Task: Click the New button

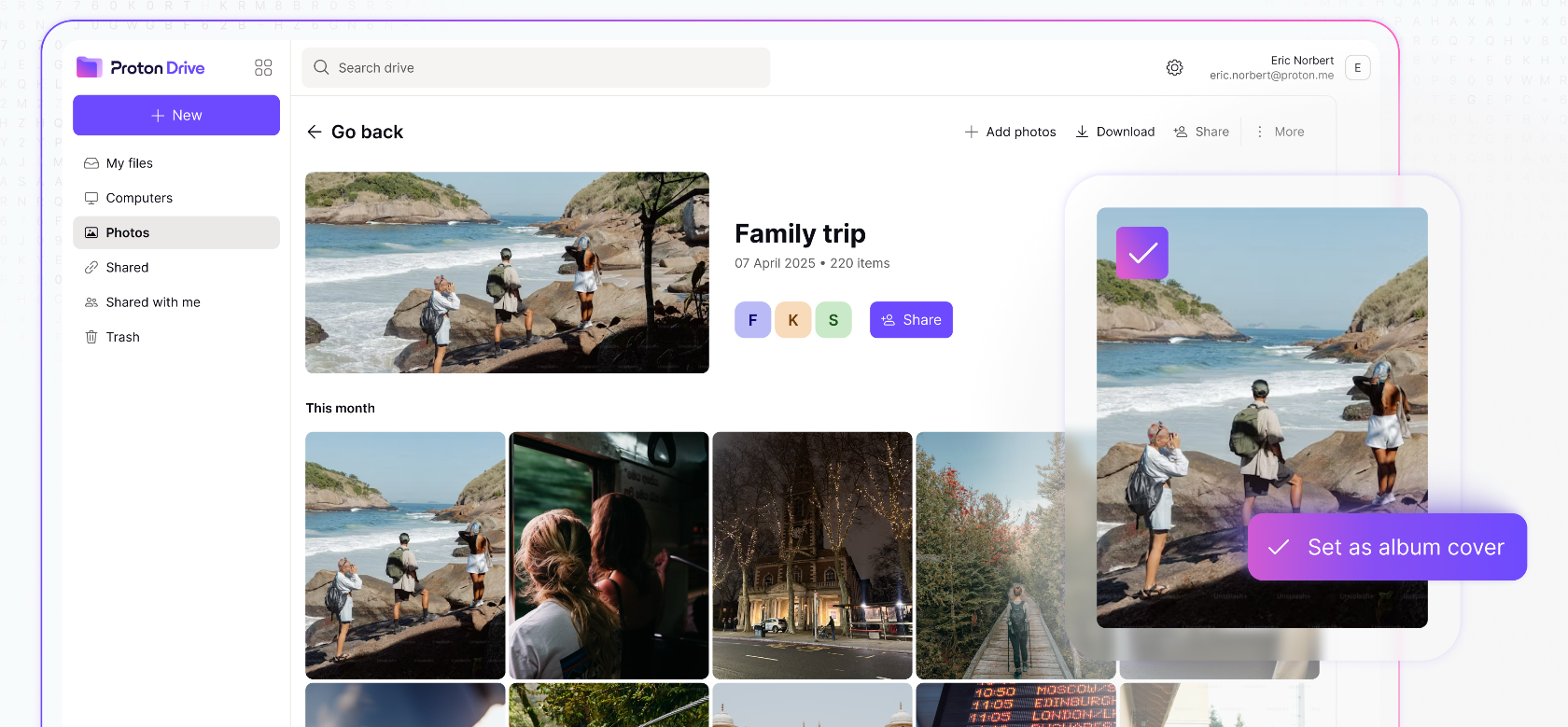Action: tap(176, 115)
